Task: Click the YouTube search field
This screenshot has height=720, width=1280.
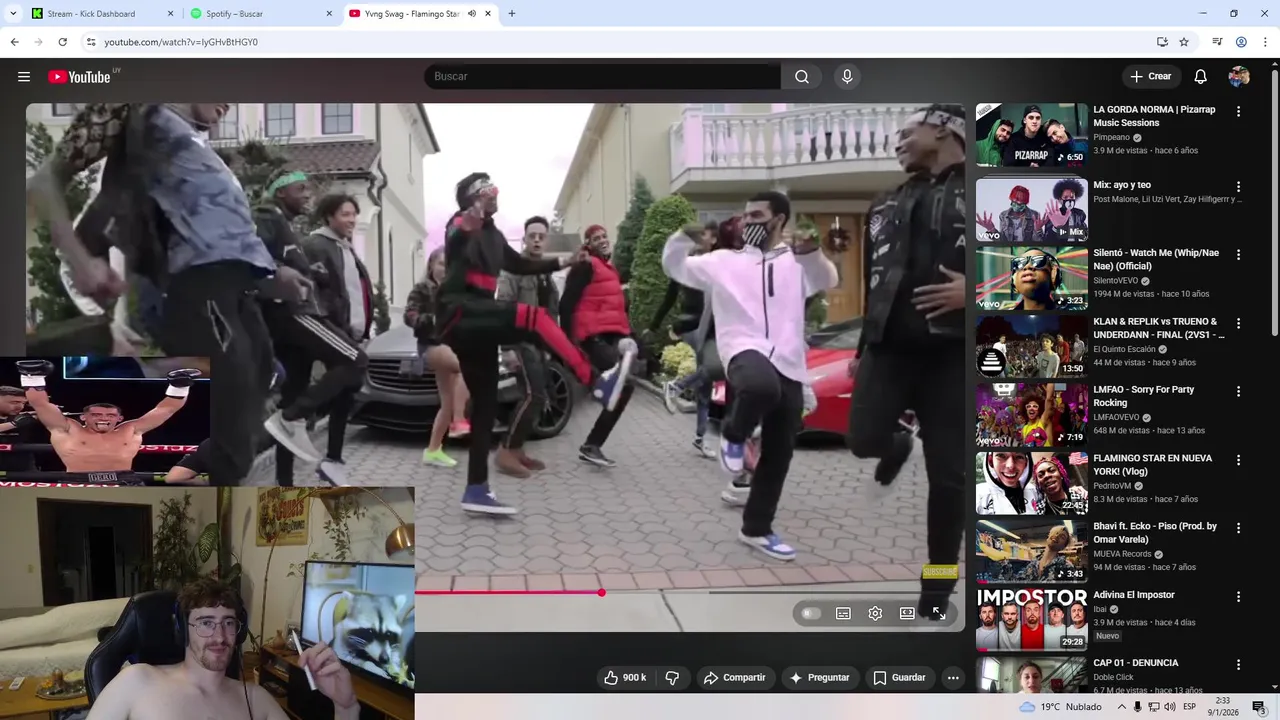Action: [x=602, y=77]
